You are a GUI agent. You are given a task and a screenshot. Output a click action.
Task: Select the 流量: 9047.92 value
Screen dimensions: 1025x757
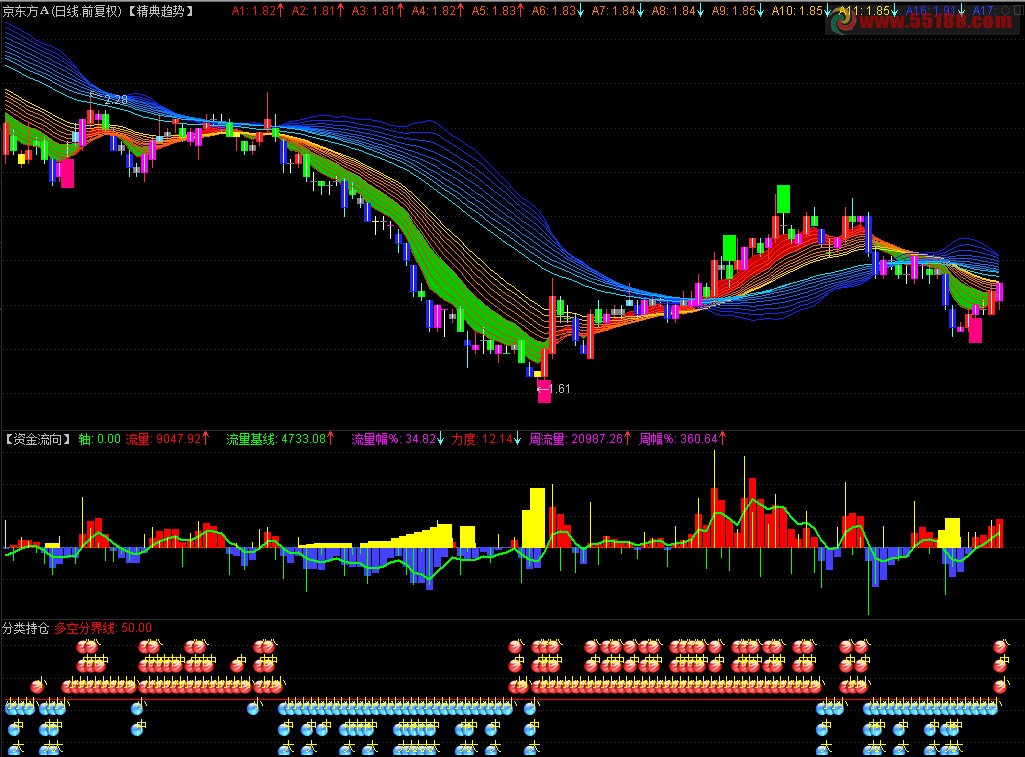167,439
